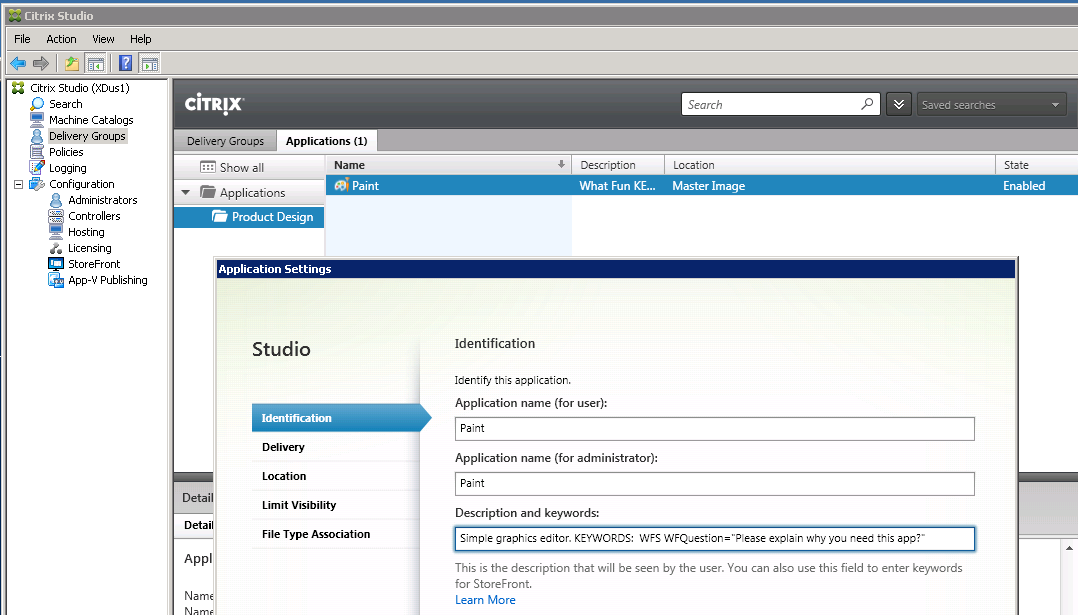Select the StoreFront node
1078x615 pixels.
coord(94,264)
